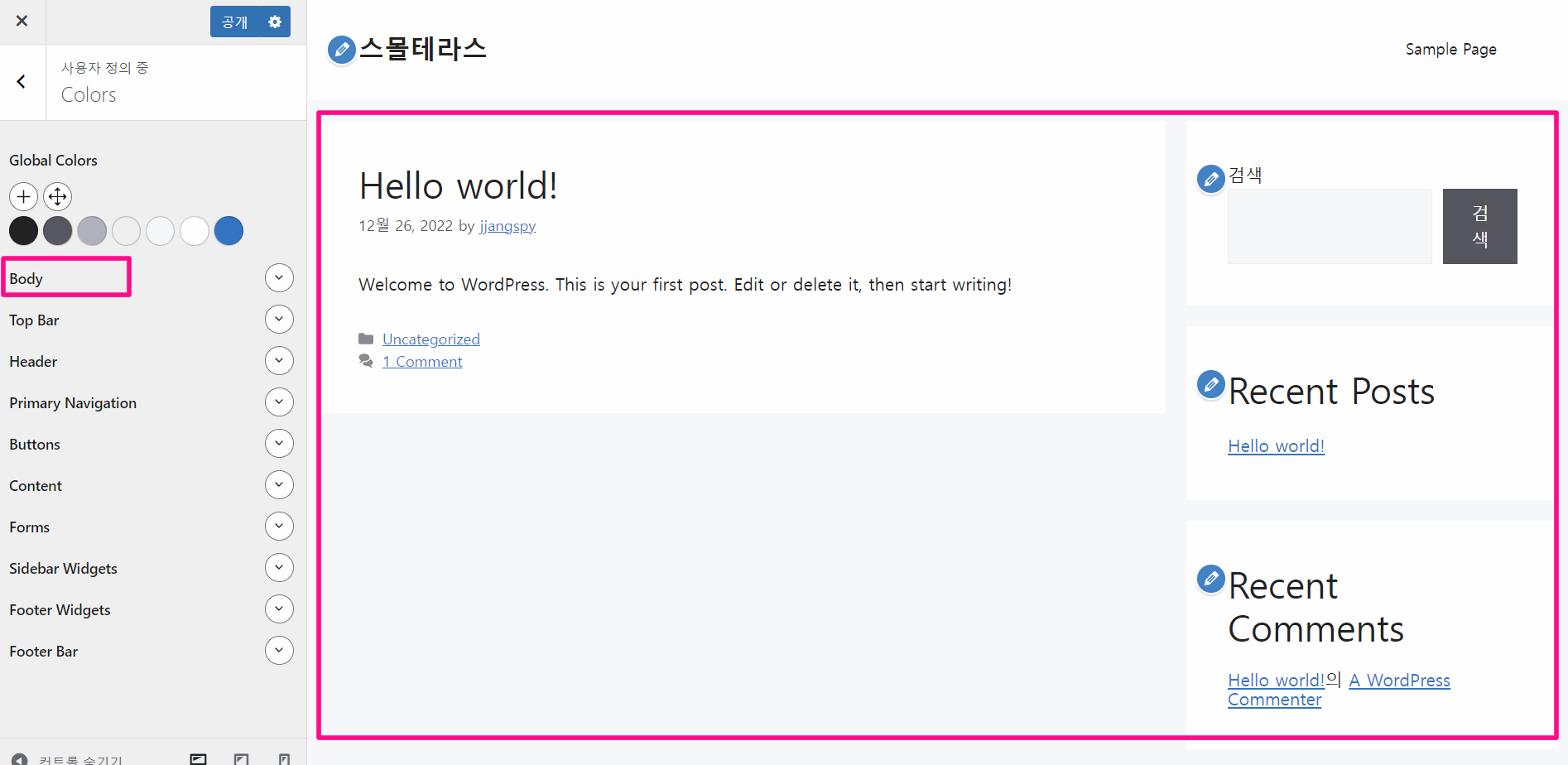Screen dimensions: 1568x765
Task: Add a new global color
Action: (23, 196)
